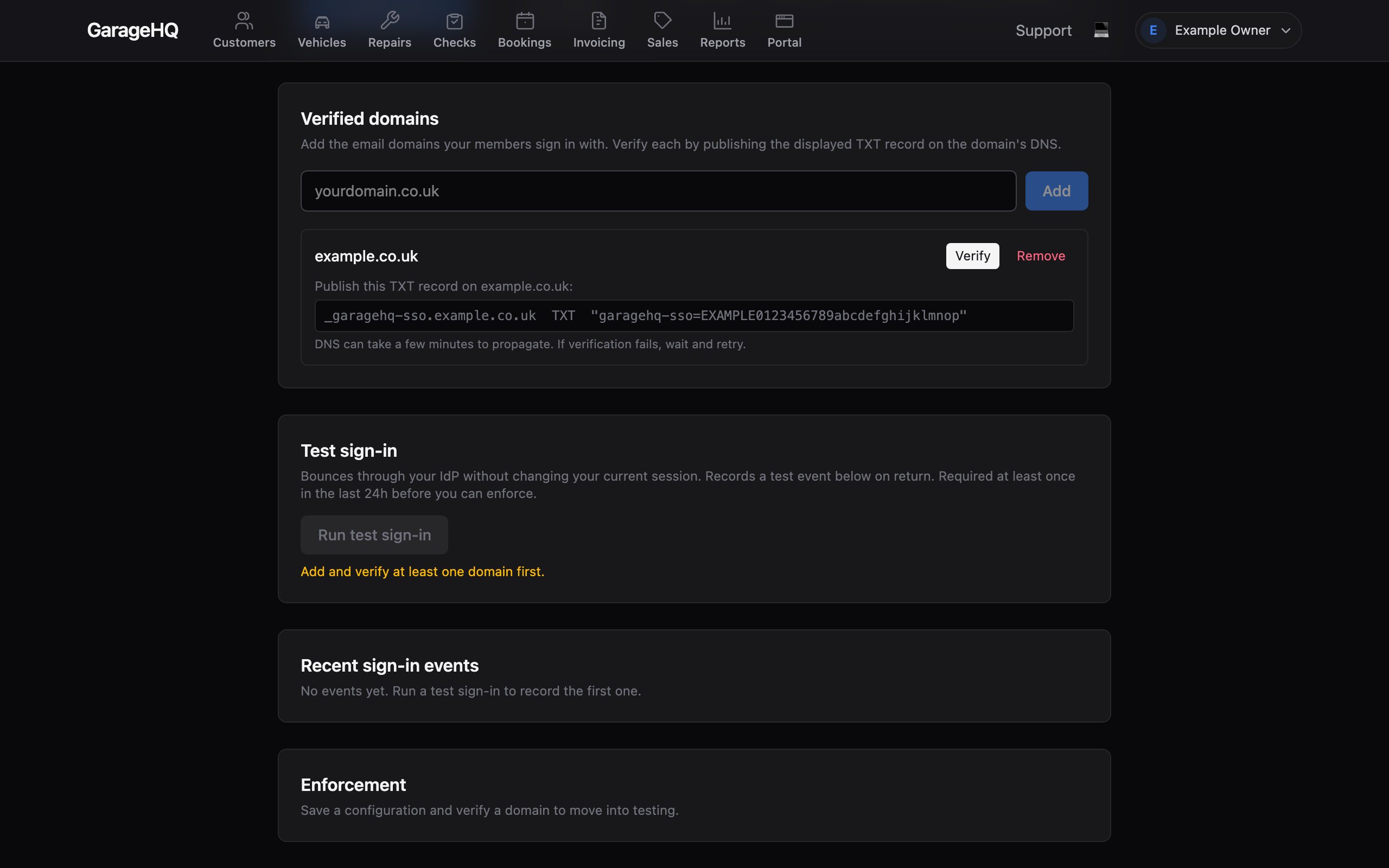Open the Repairs wrench icon
1389x868 pixels.
click(390, 21)
